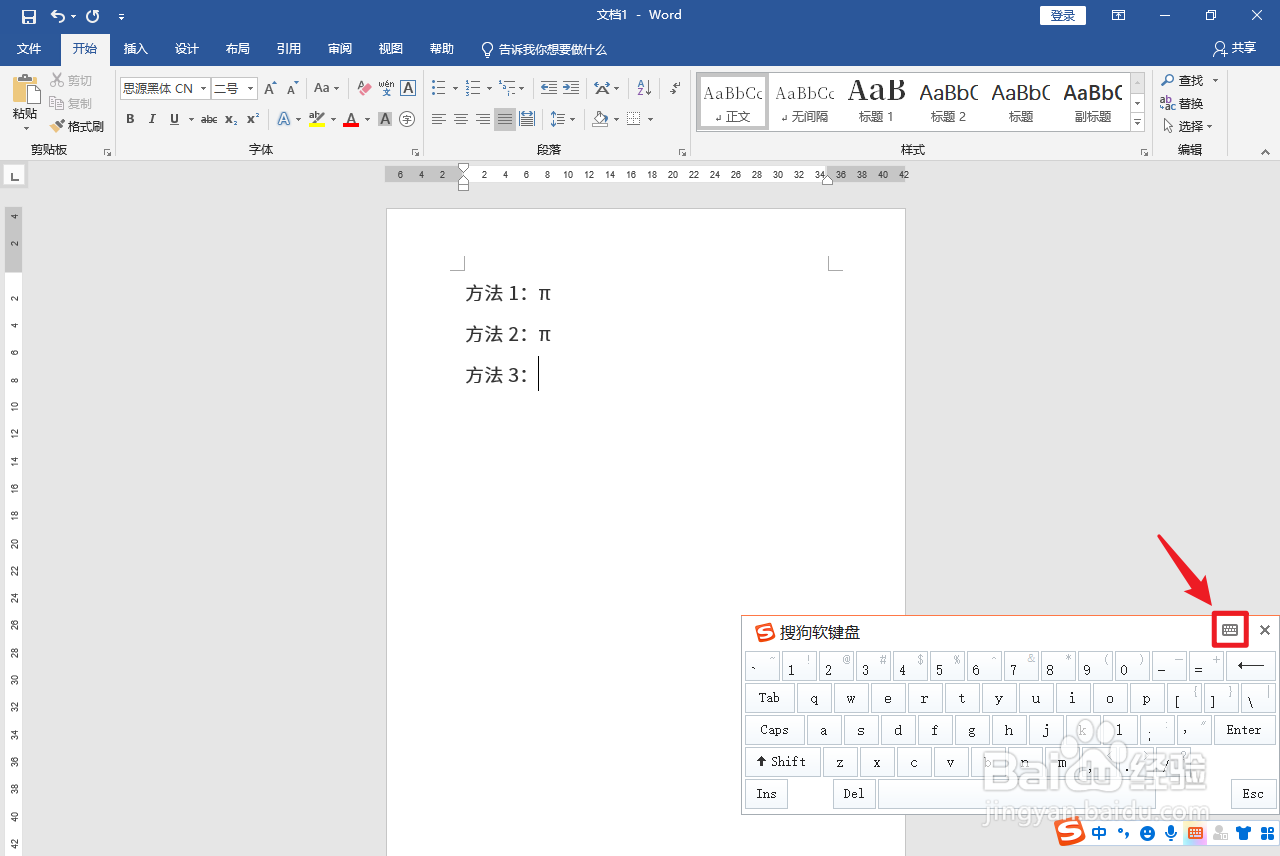Apply yellow text highlight color
The height and width of the screenshot is (856, 1280).
(x=317, y=119)
